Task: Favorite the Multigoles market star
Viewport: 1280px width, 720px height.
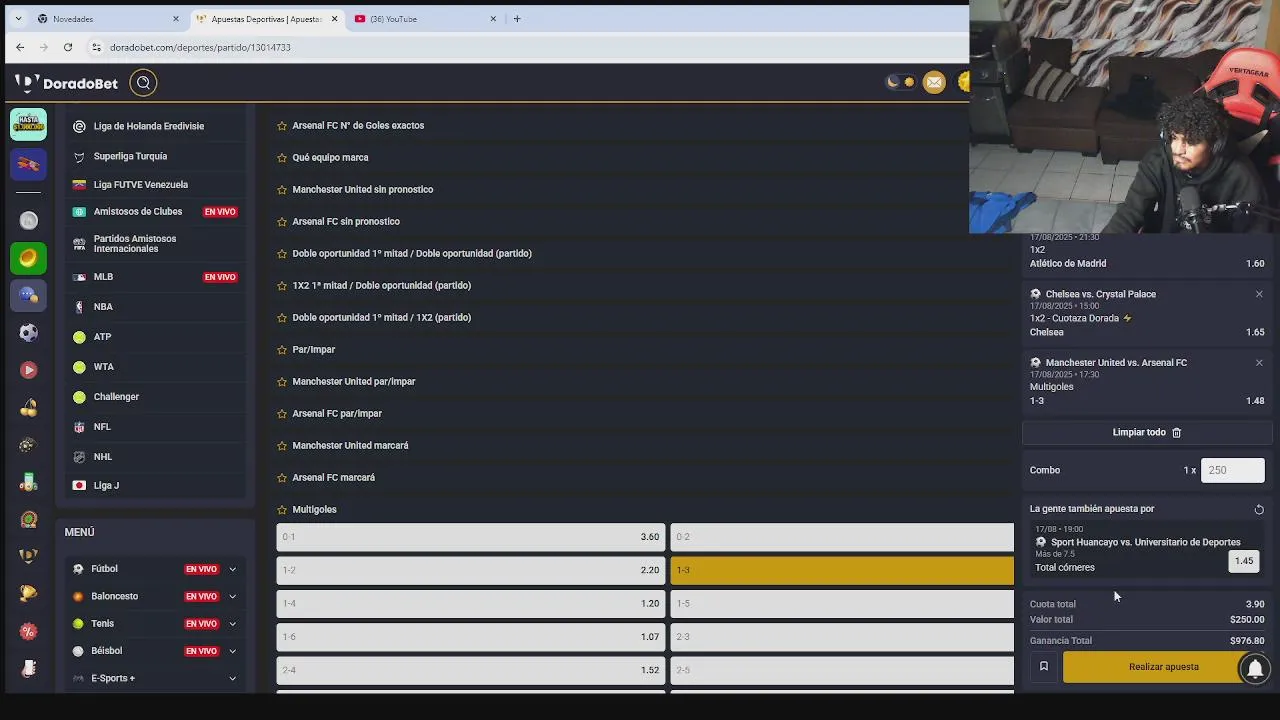Action: [x=282, y=509]
